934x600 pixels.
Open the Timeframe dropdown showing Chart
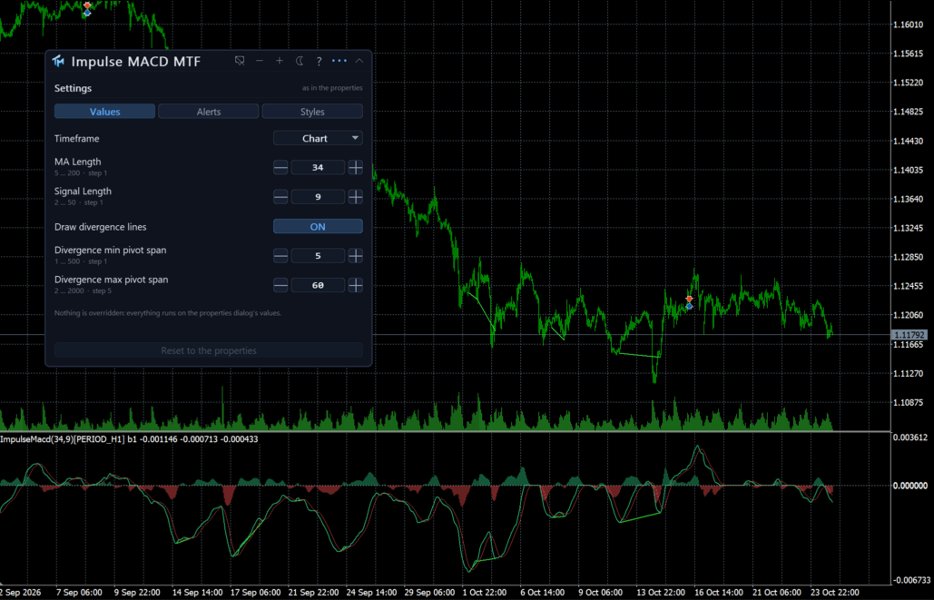pos(318,138)
